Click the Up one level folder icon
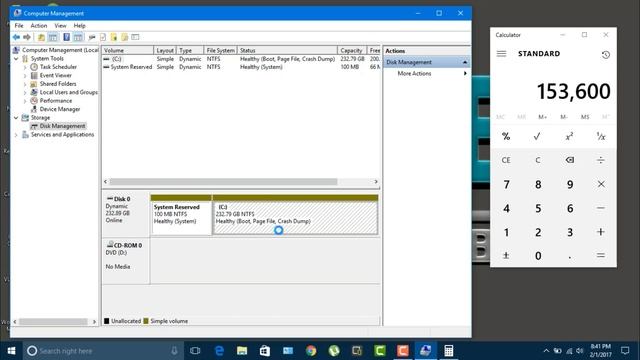The height and width of the screenshot is (360, 640). click(x=41, y=37)
